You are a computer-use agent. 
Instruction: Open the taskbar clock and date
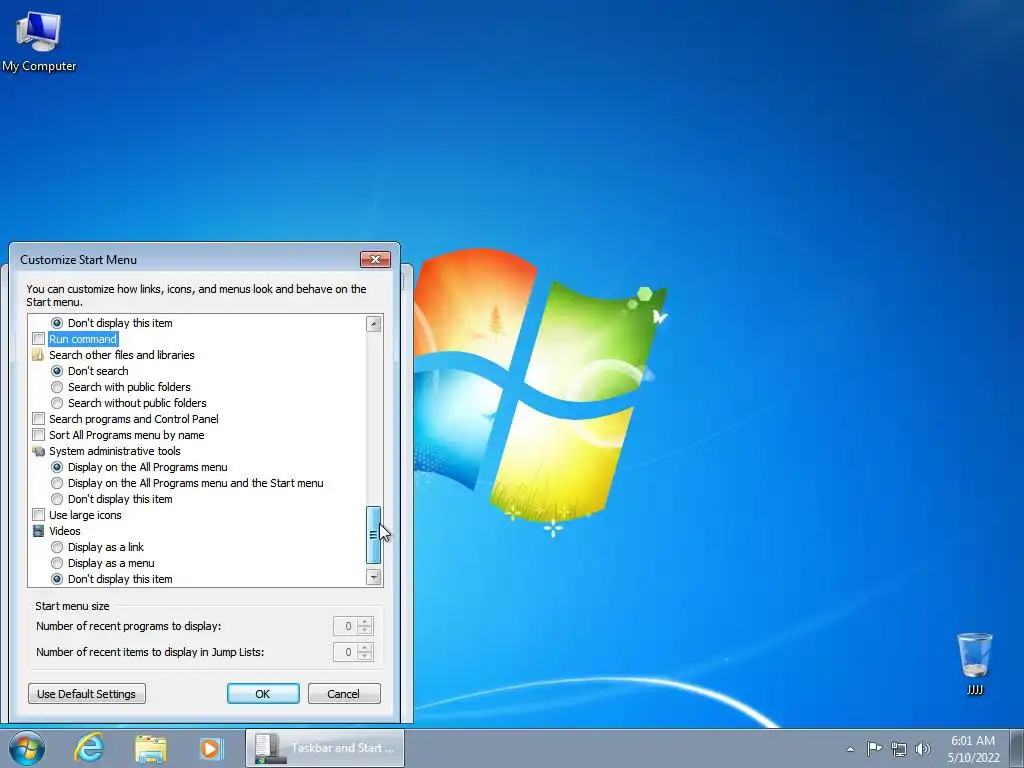tap(973, 749)
